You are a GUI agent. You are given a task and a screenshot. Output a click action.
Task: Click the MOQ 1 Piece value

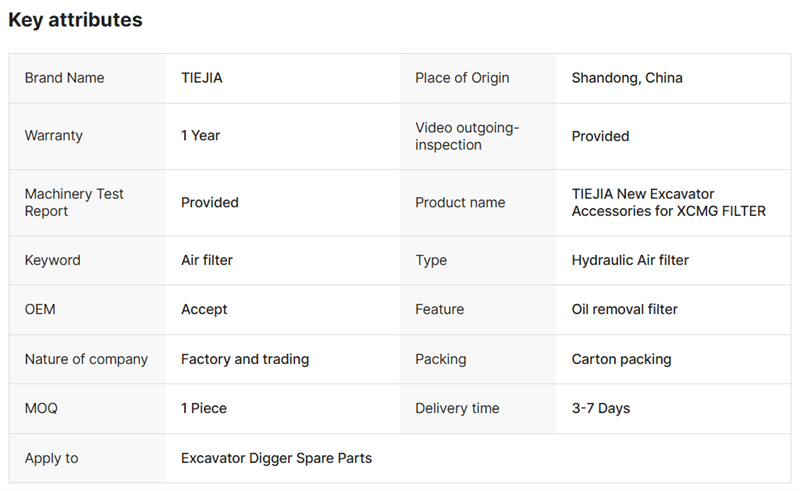click(206, 408)
